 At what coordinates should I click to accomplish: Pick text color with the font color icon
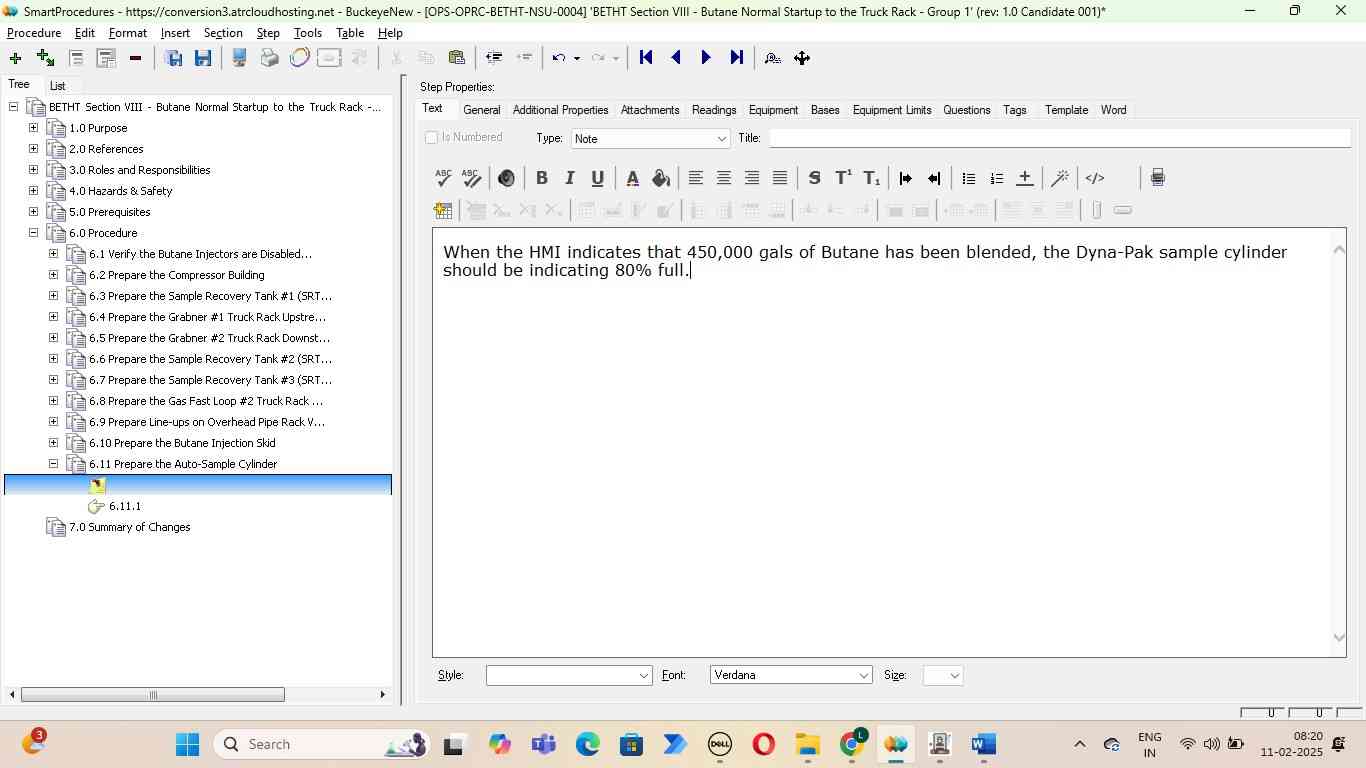pyautogui.click(x=632, y=178)
